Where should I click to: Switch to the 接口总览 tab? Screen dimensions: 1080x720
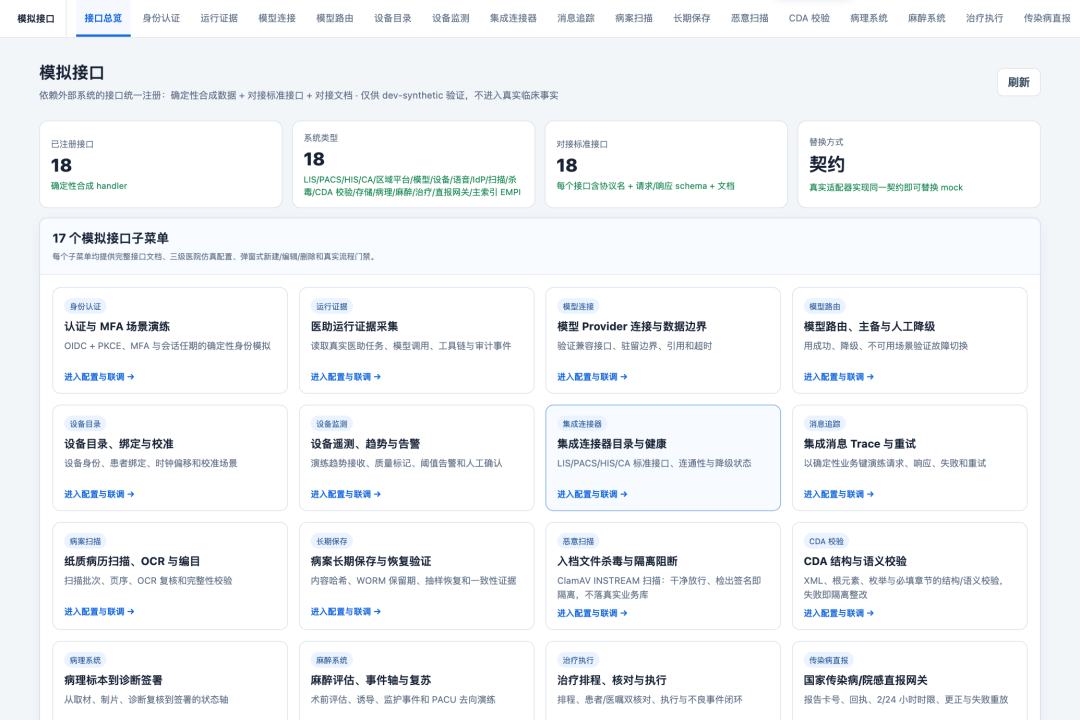pyautogui.click(x=103, y=19)
